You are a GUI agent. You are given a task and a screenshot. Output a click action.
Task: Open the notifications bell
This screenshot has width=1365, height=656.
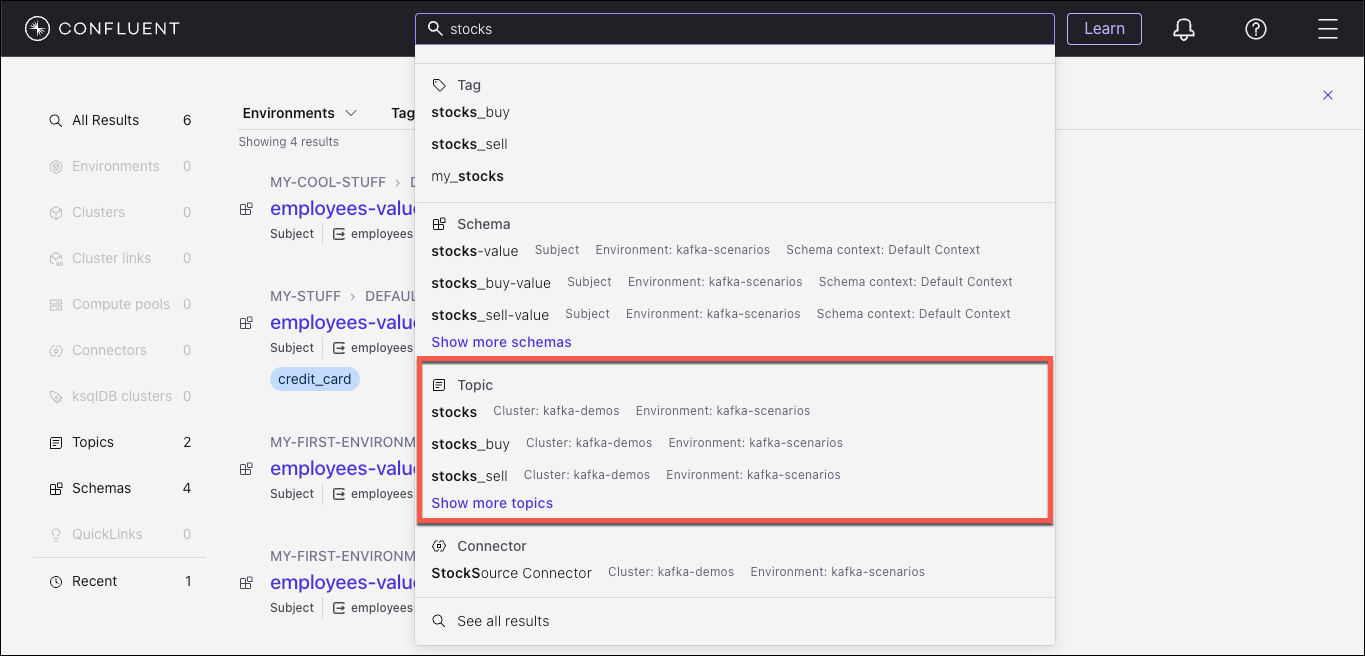pyautogui.click(x=1183, y=29)
